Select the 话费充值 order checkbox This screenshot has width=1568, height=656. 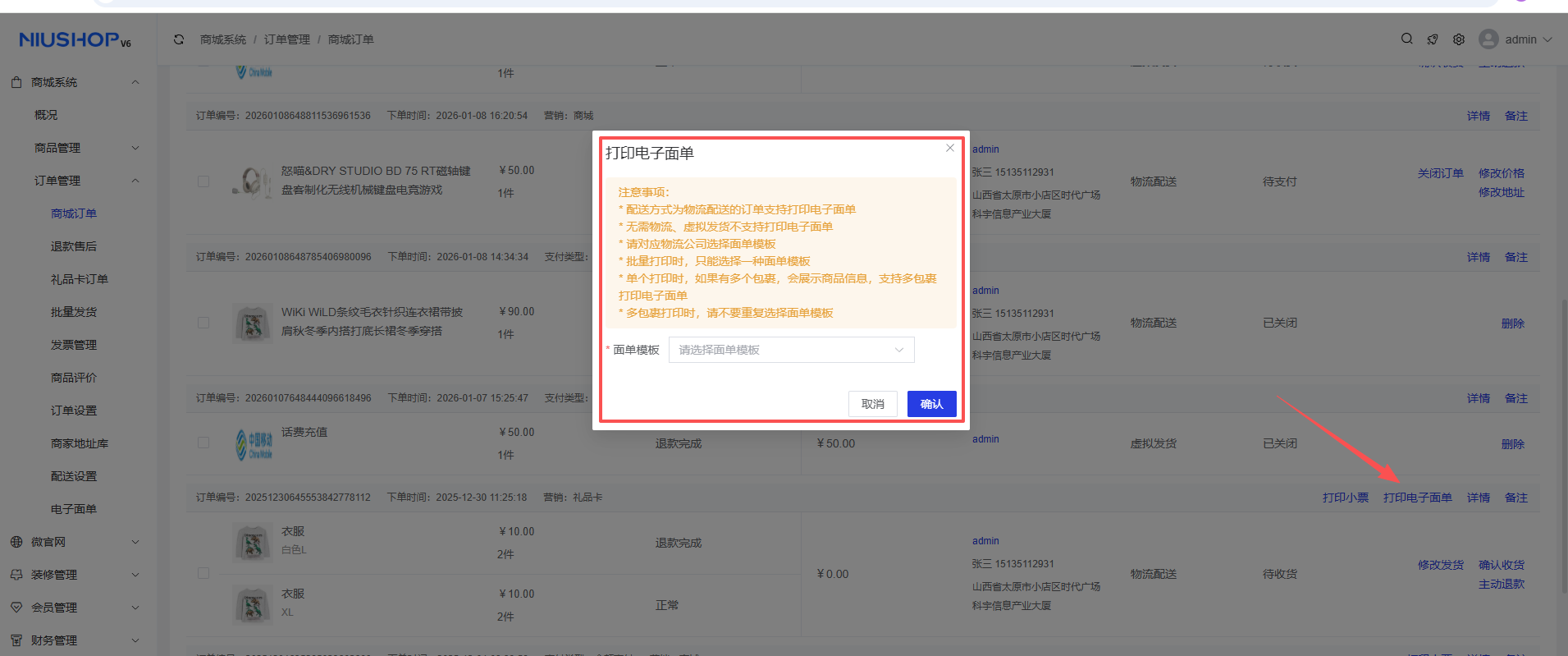tap(203, 443)
